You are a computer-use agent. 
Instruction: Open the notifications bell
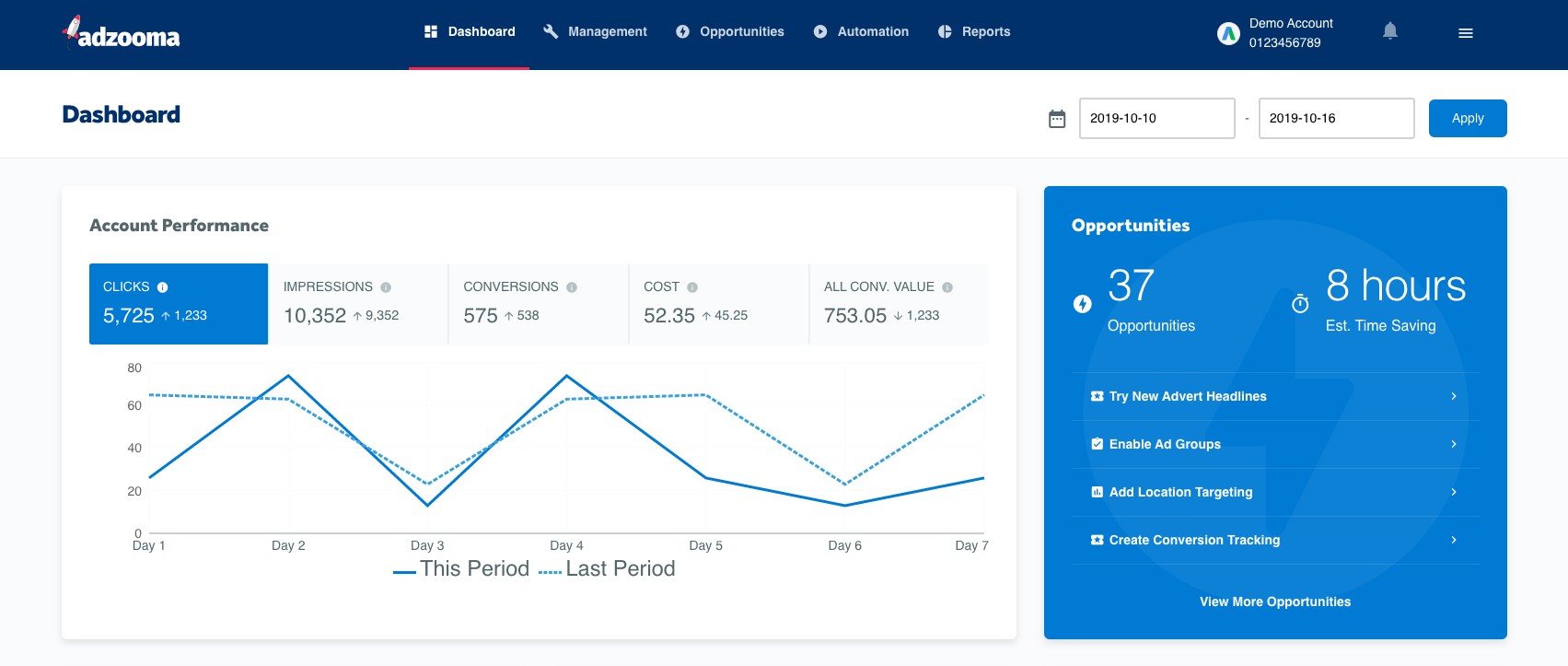pos(1390,31)
